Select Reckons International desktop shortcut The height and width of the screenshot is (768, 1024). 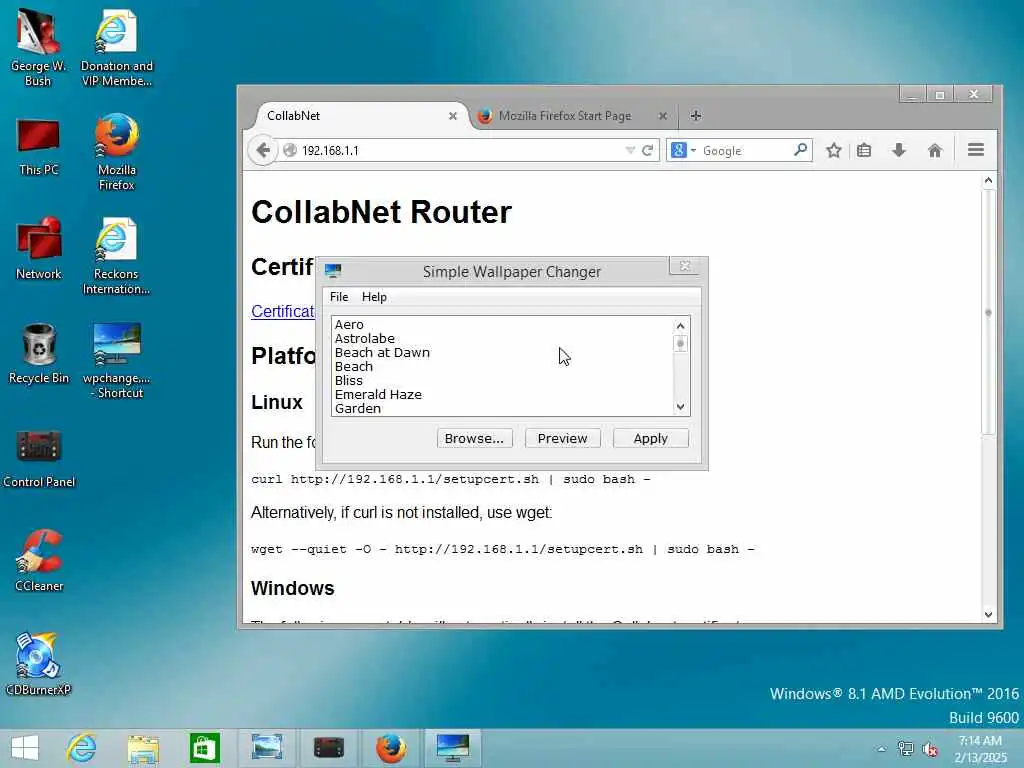(116, 256)
